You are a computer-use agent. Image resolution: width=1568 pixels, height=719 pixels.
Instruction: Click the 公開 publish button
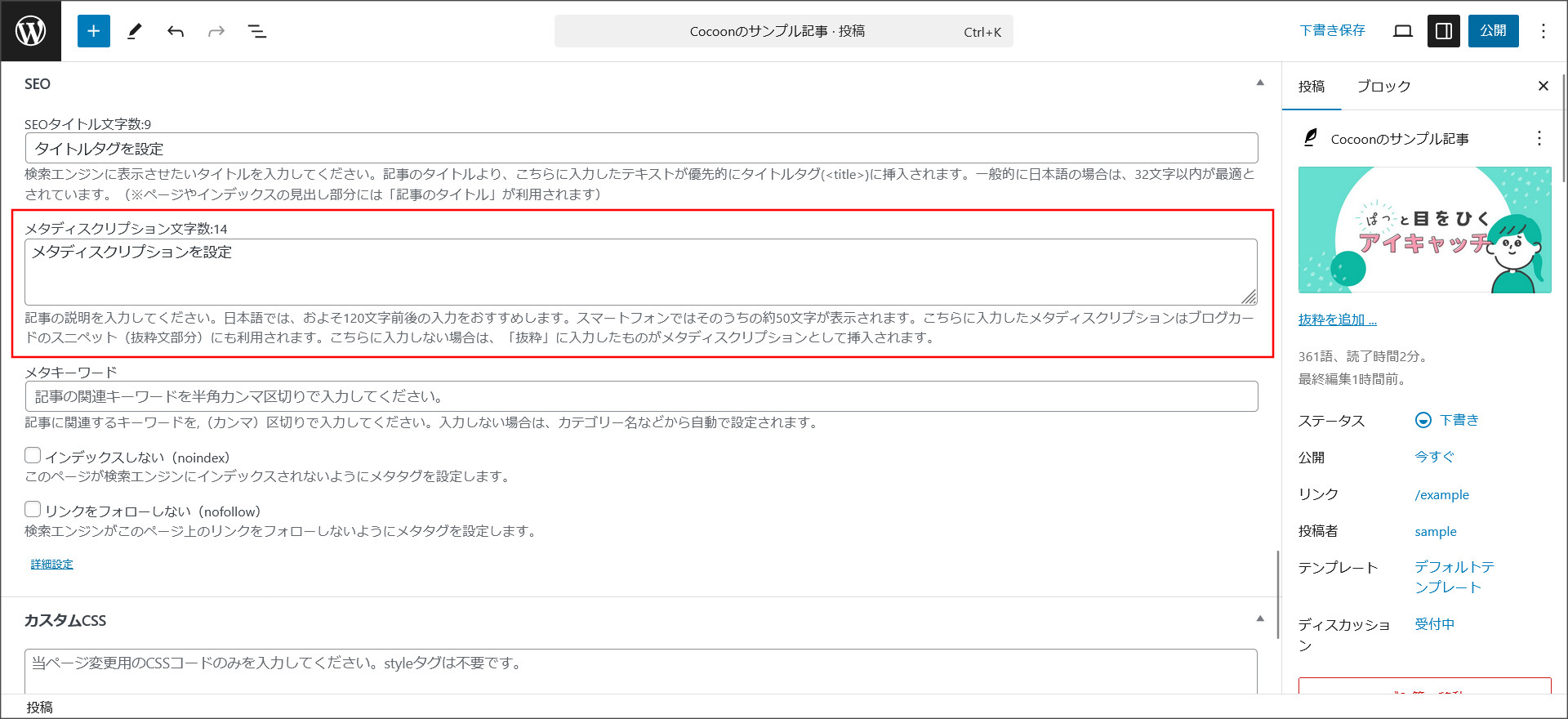1493,31
